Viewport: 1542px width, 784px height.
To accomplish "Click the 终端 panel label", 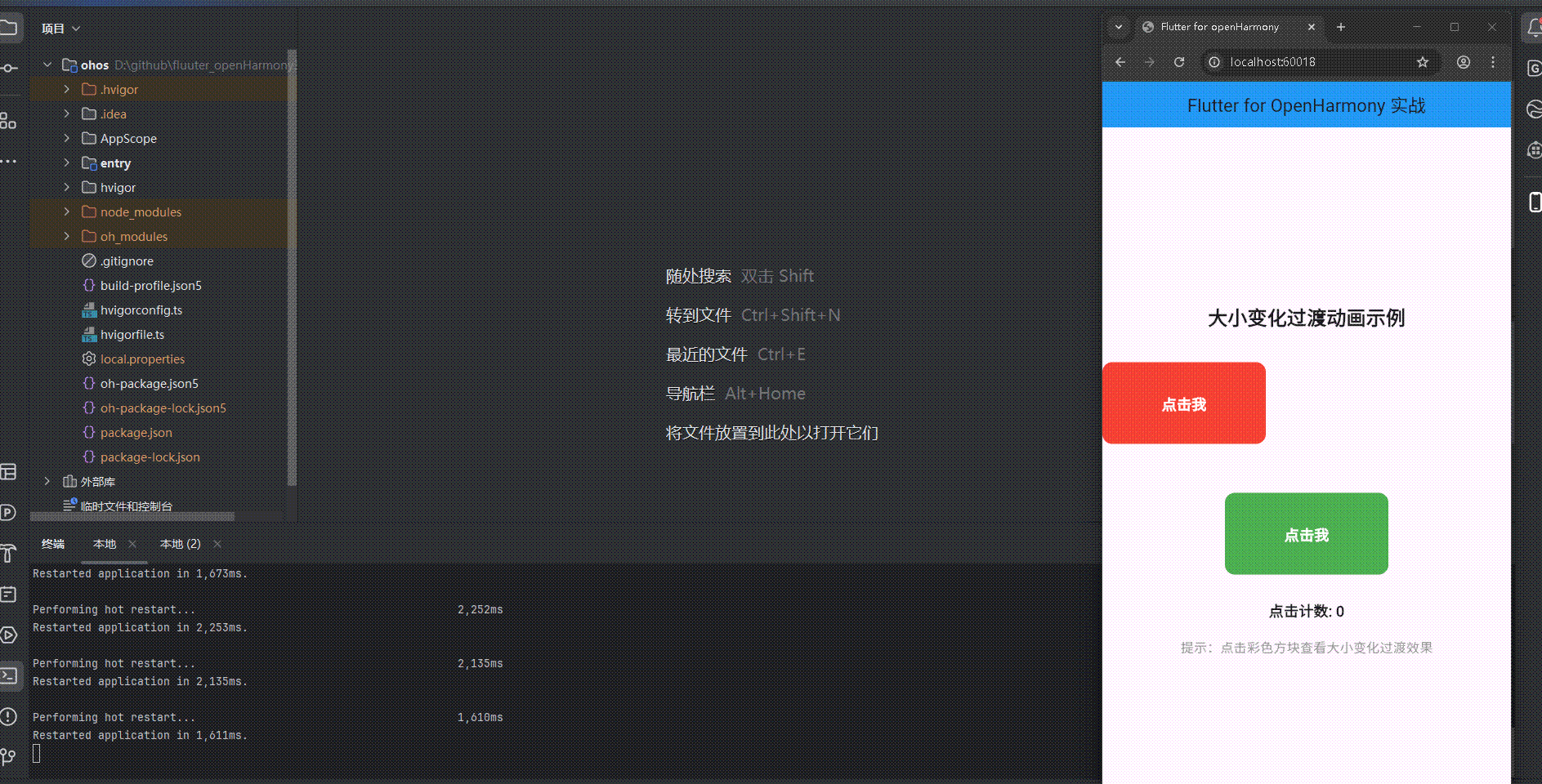I will point(53,544).
